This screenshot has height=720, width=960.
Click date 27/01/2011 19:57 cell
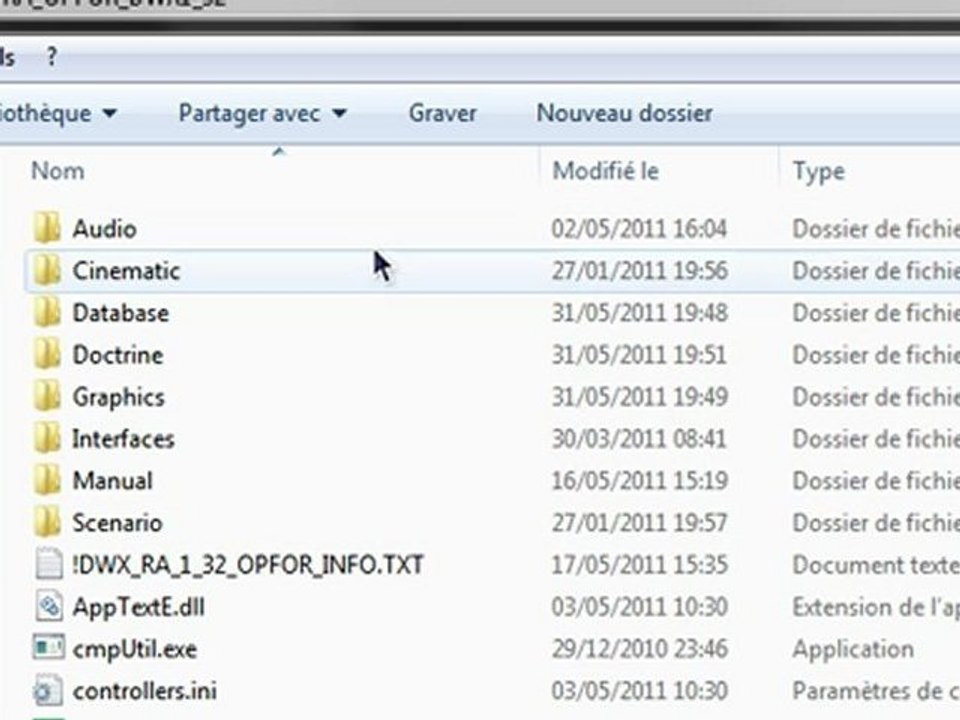pos(639,523)
